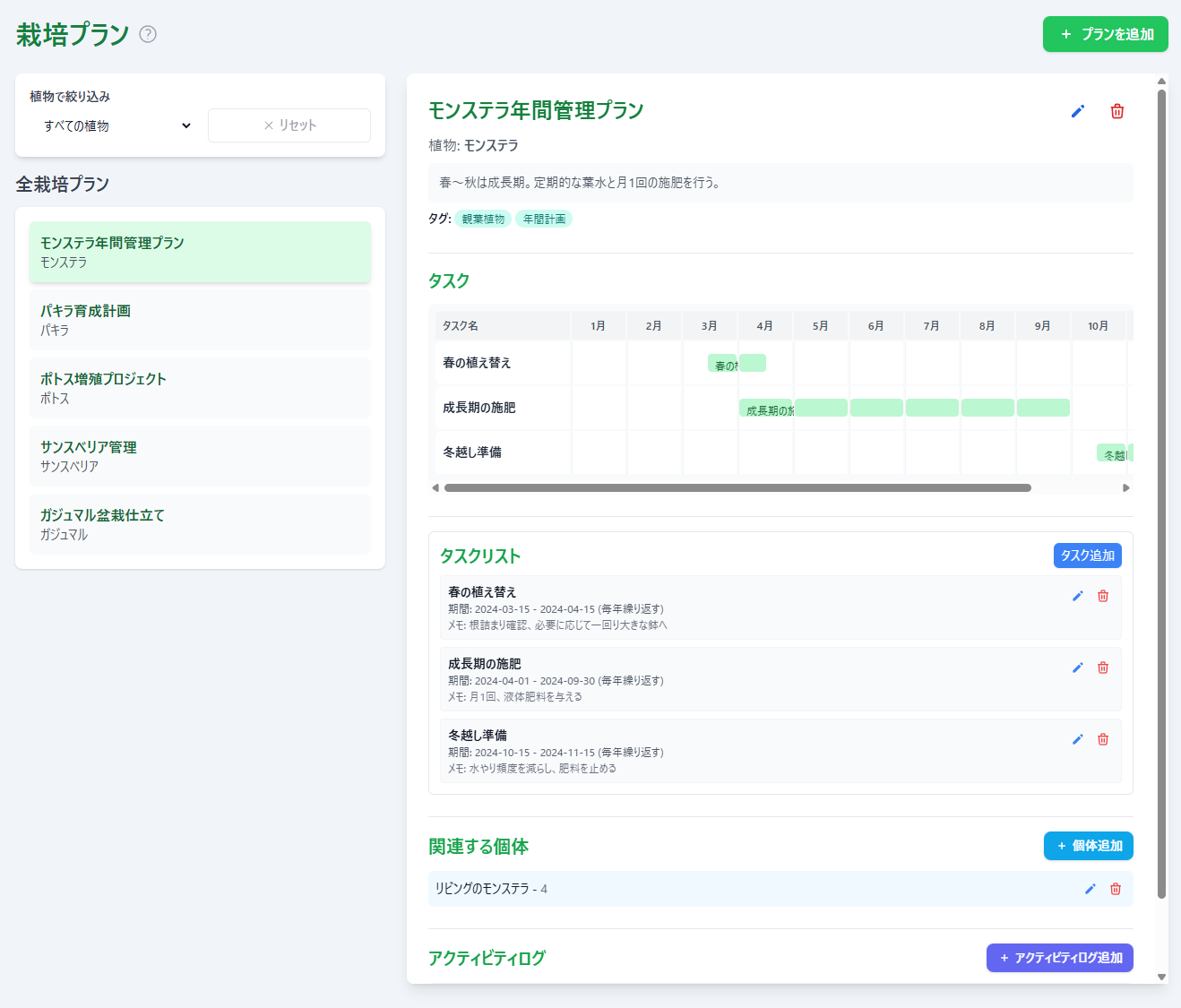Click the detail panel vertical scrollbar thumb
This screenshot has width=1181, height=1008.
point(1161,493)
